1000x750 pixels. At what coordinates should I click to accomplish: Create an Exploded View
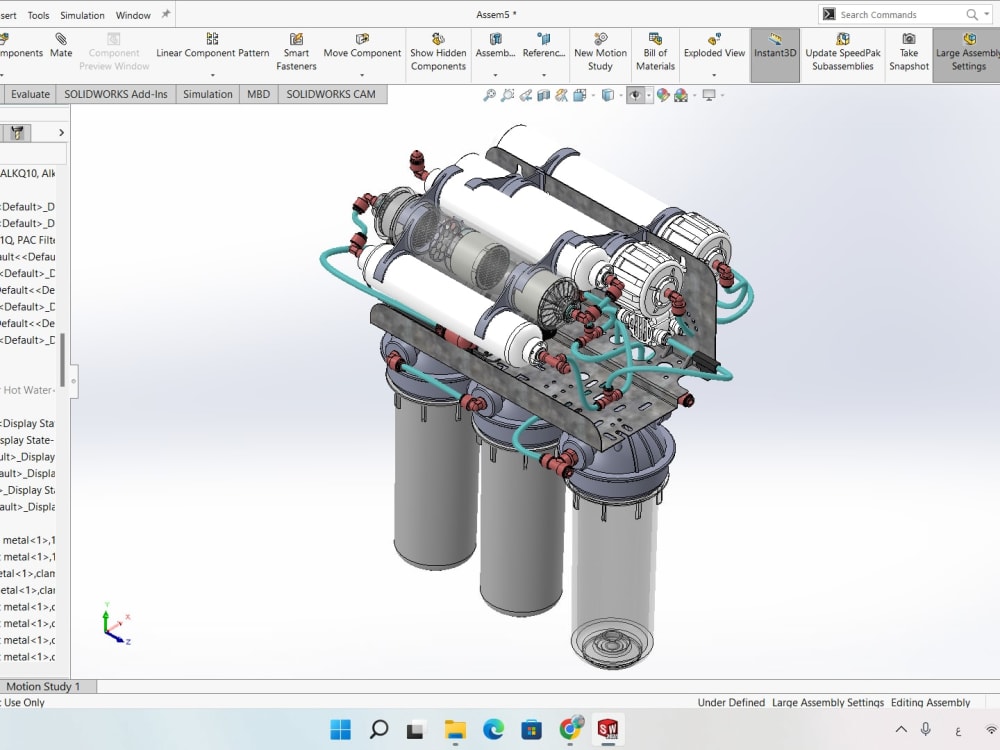click(x=714, y=46)
